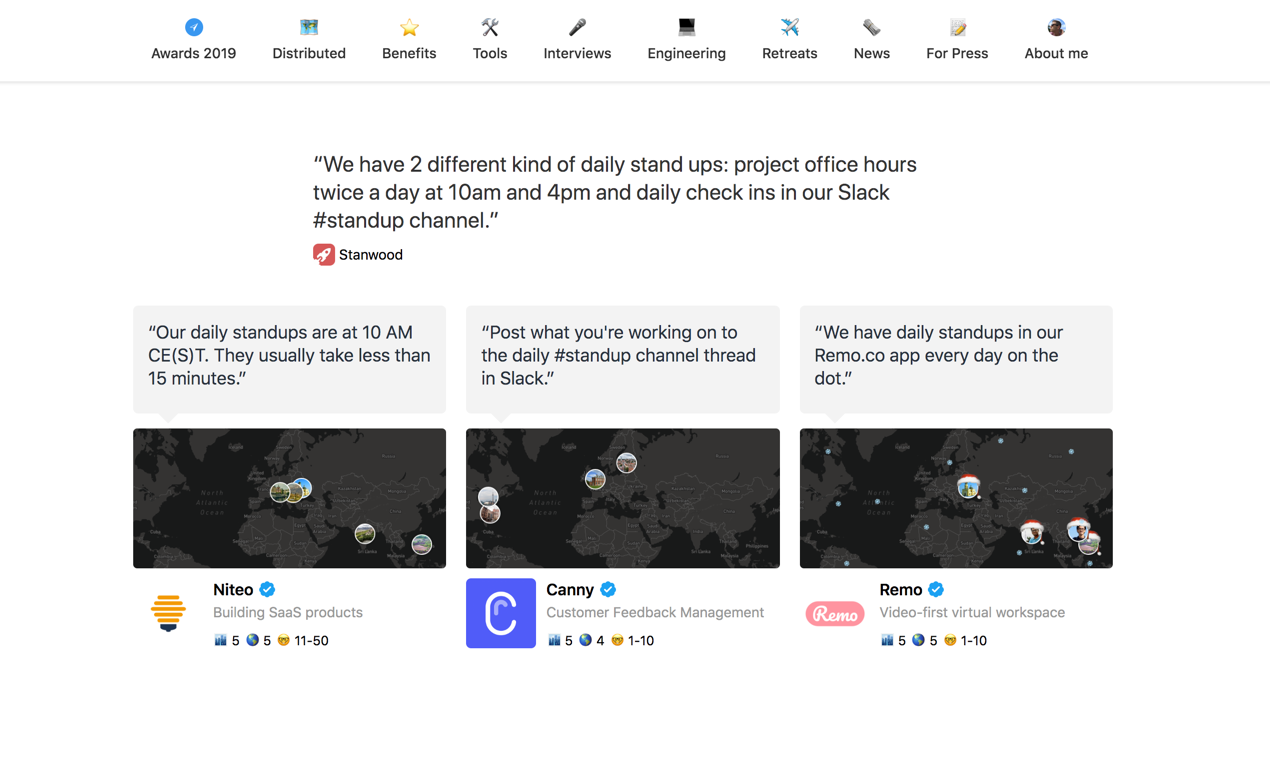
Task: Select the Benefits star icon
Action: pos(409,27)
